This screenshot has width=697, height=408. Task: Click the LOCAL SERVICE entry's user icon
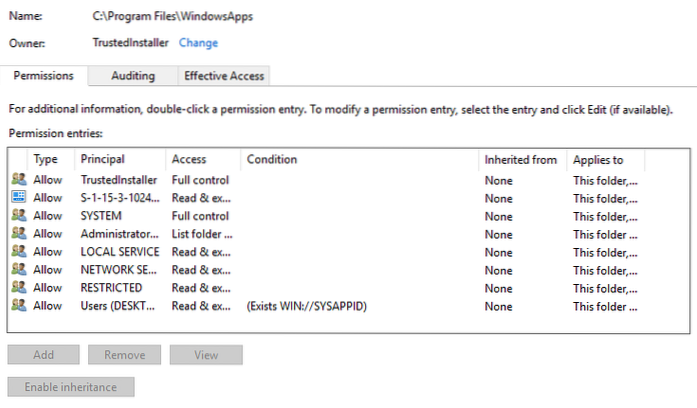(x=18, y=252)
